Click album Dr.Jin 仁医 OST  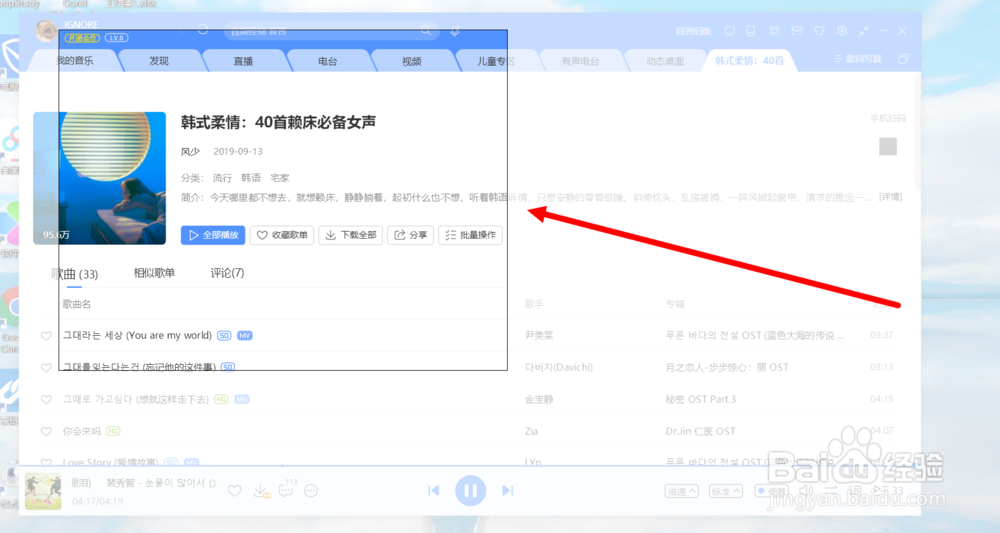point(700,431)
